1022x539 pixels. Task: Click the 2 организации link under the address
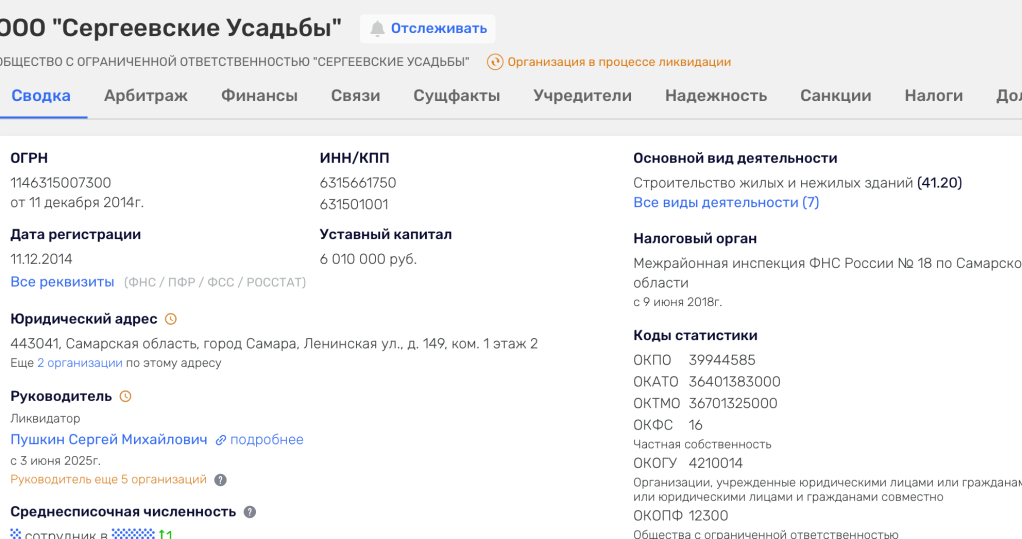[80, 363]
